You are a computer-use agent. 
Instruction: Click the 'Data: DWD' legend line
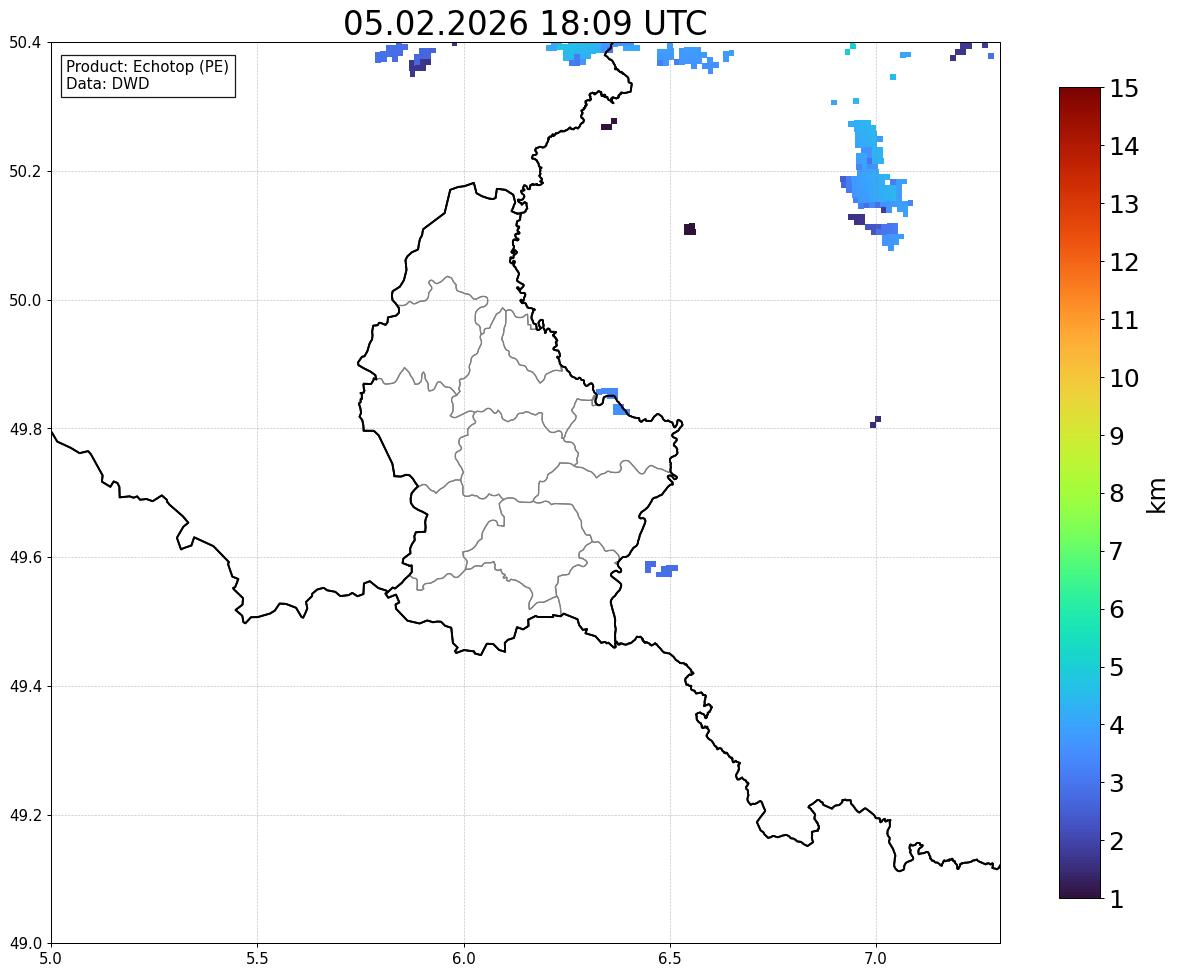(107, 83)
